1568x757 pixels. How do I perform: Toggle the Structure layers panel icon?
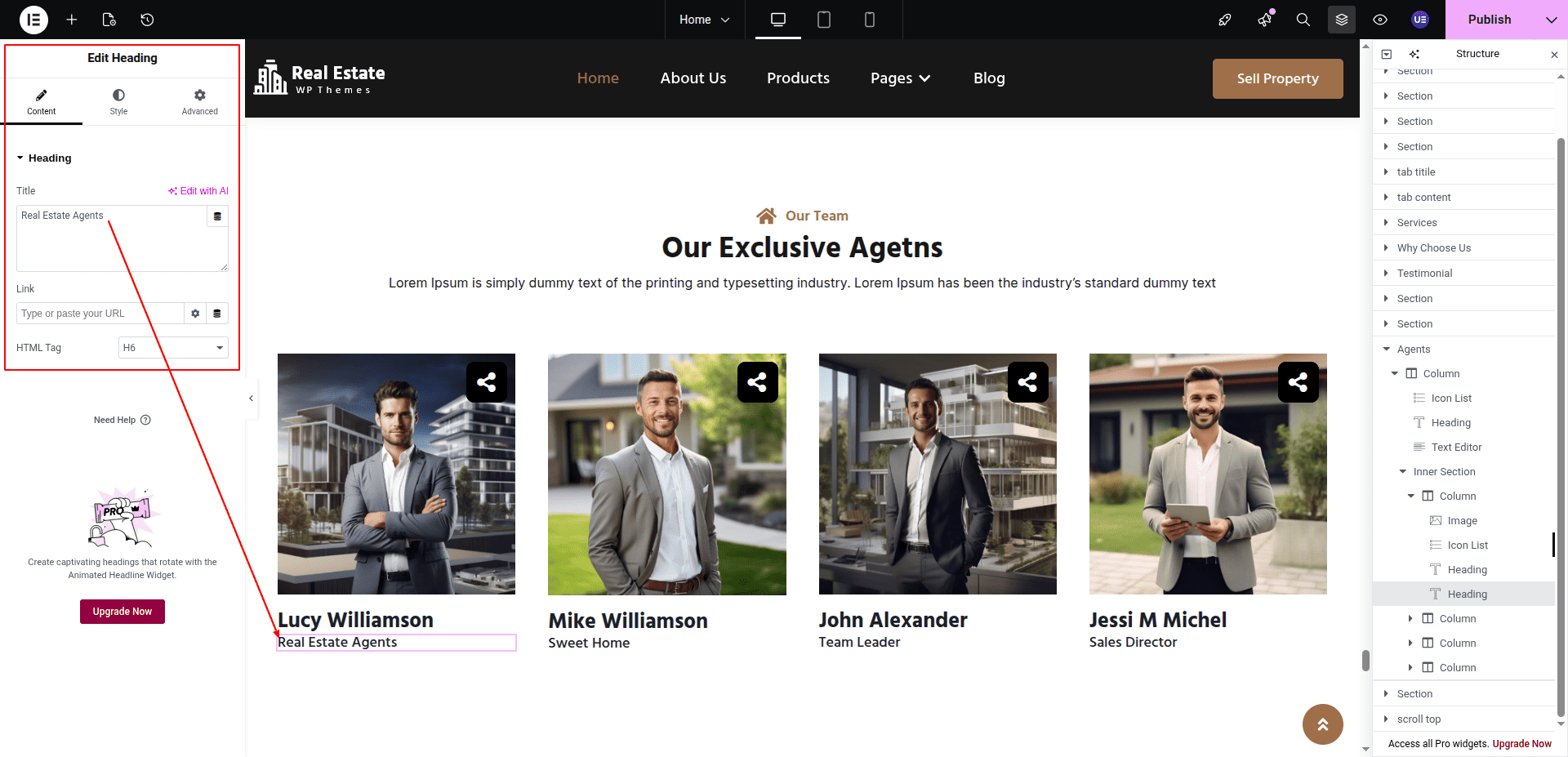click(1341, 20)
